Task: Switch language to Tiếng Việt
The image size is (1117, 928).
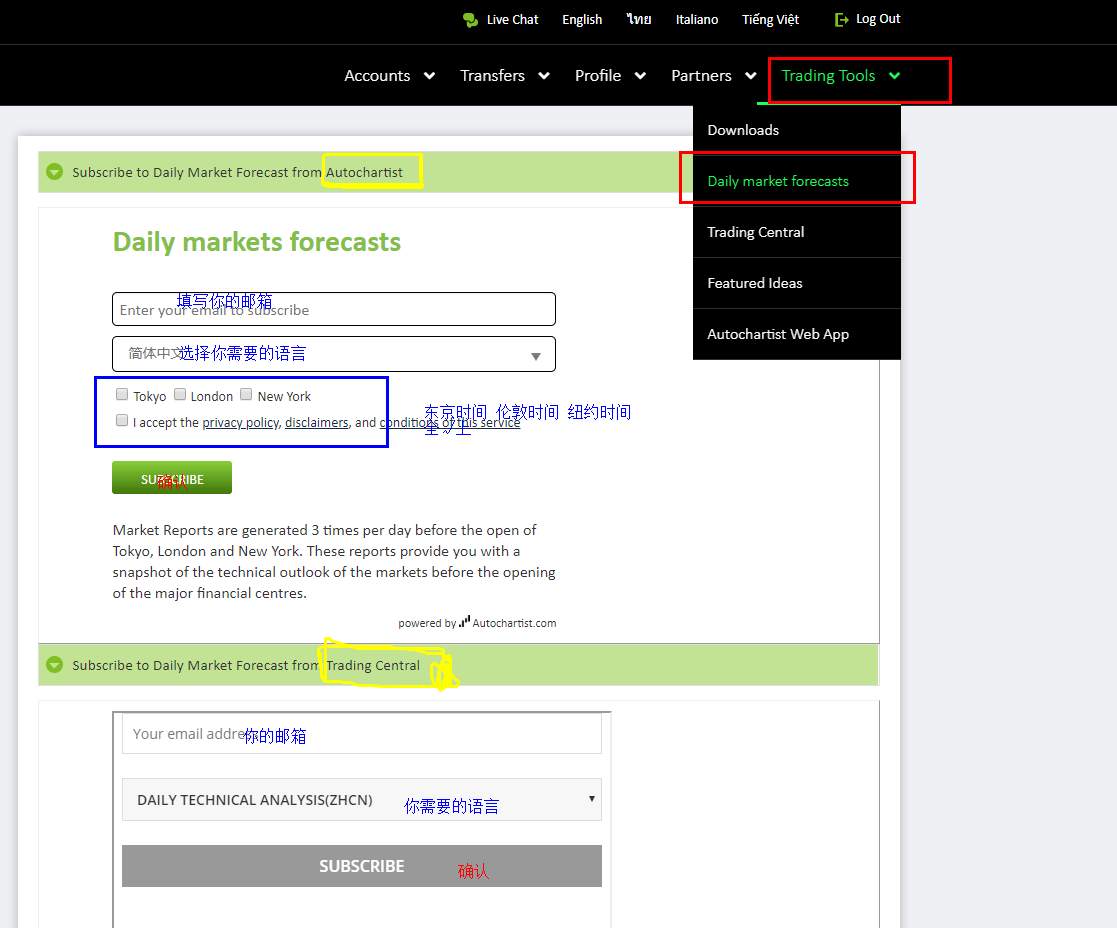Action: point(770,20)
